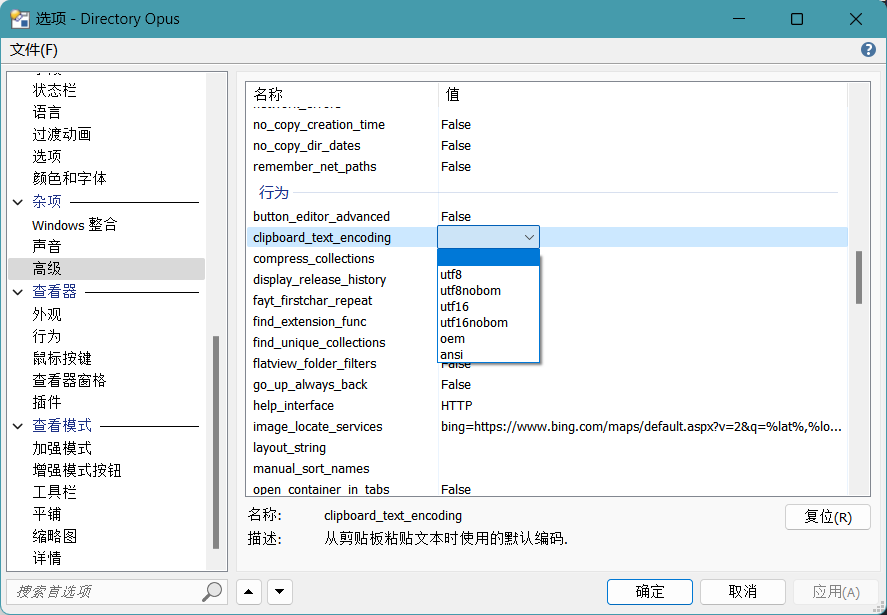The image size is (887, 615).
Task: Click the blue help question mark icon
Action: click(868, 50)
